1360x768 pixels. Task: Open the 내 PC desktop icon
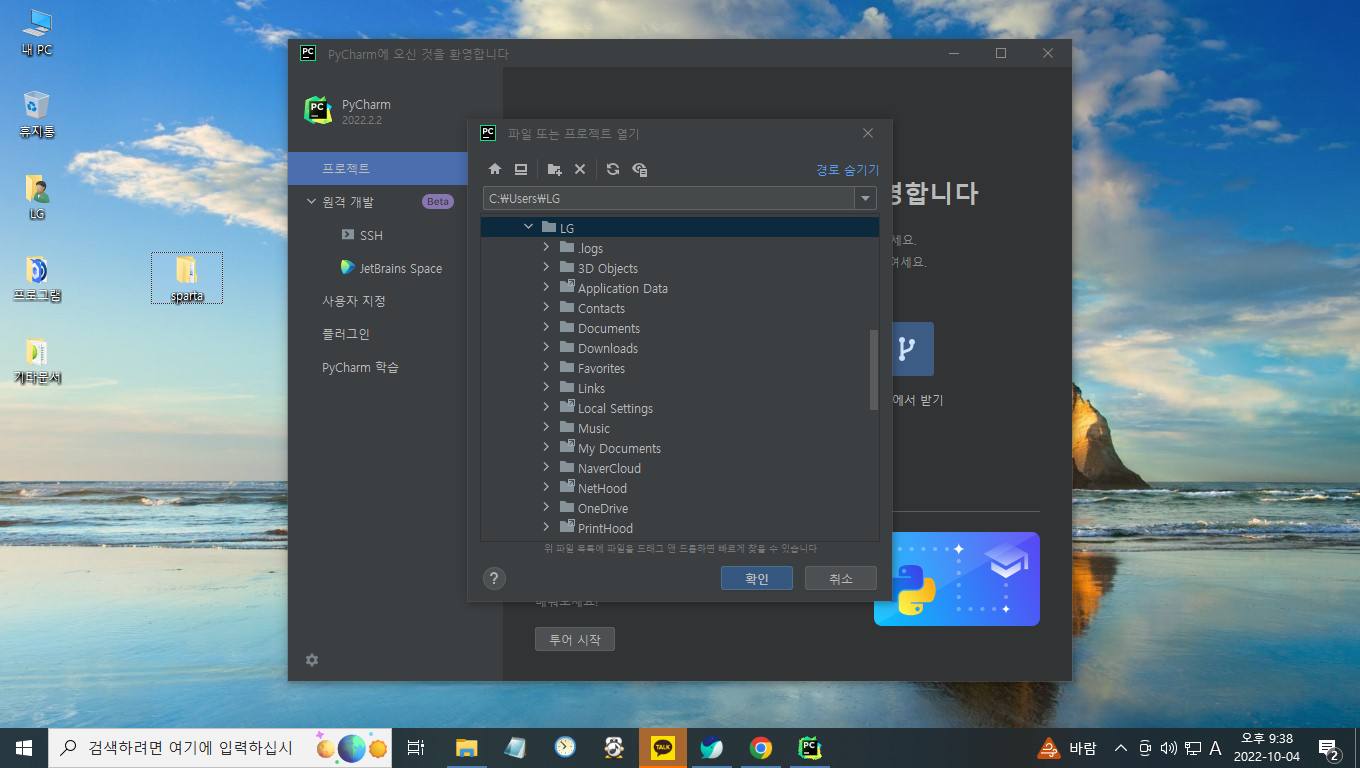click(37, 32)
